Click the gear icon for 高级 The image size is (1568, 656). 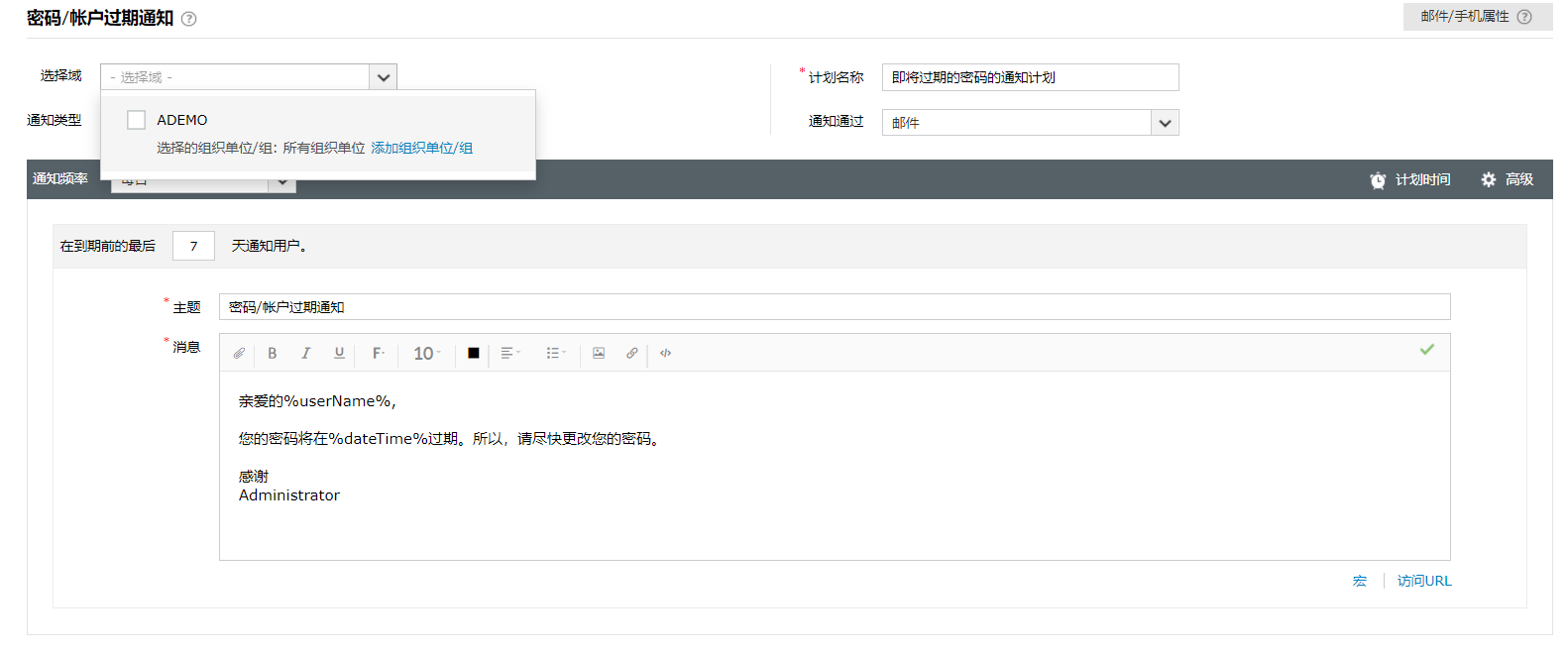[1489, 179]
